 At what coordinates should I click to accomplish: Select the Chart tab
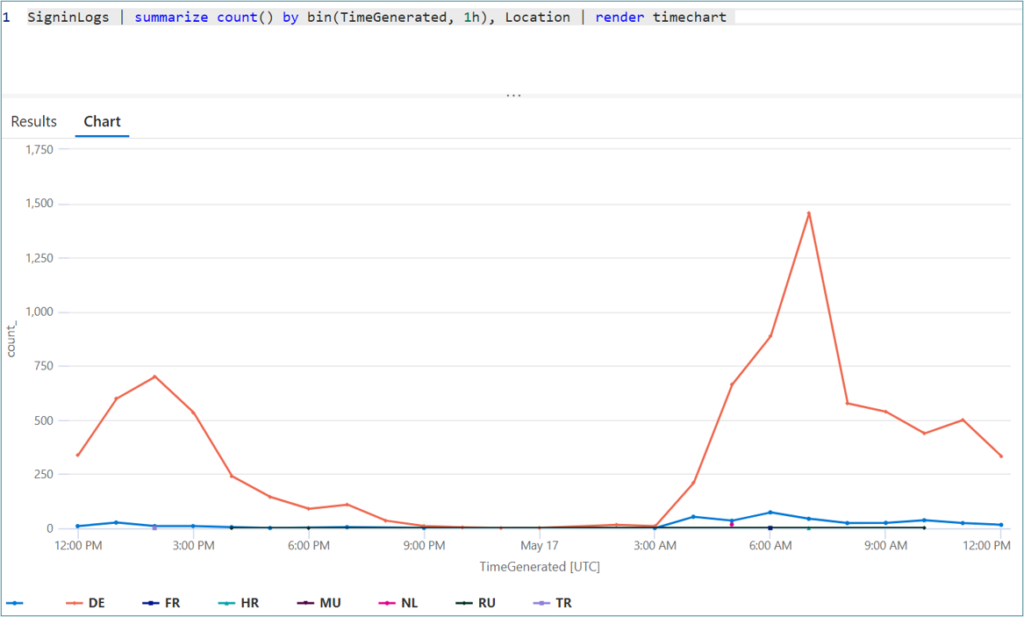pos(102,121)
